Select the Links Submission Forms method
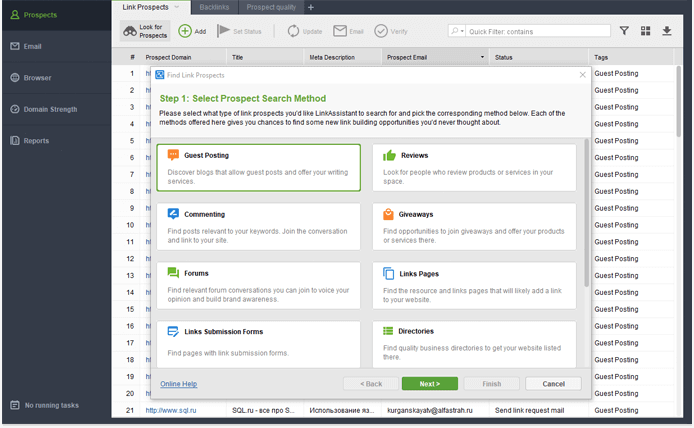 point(258,344)
